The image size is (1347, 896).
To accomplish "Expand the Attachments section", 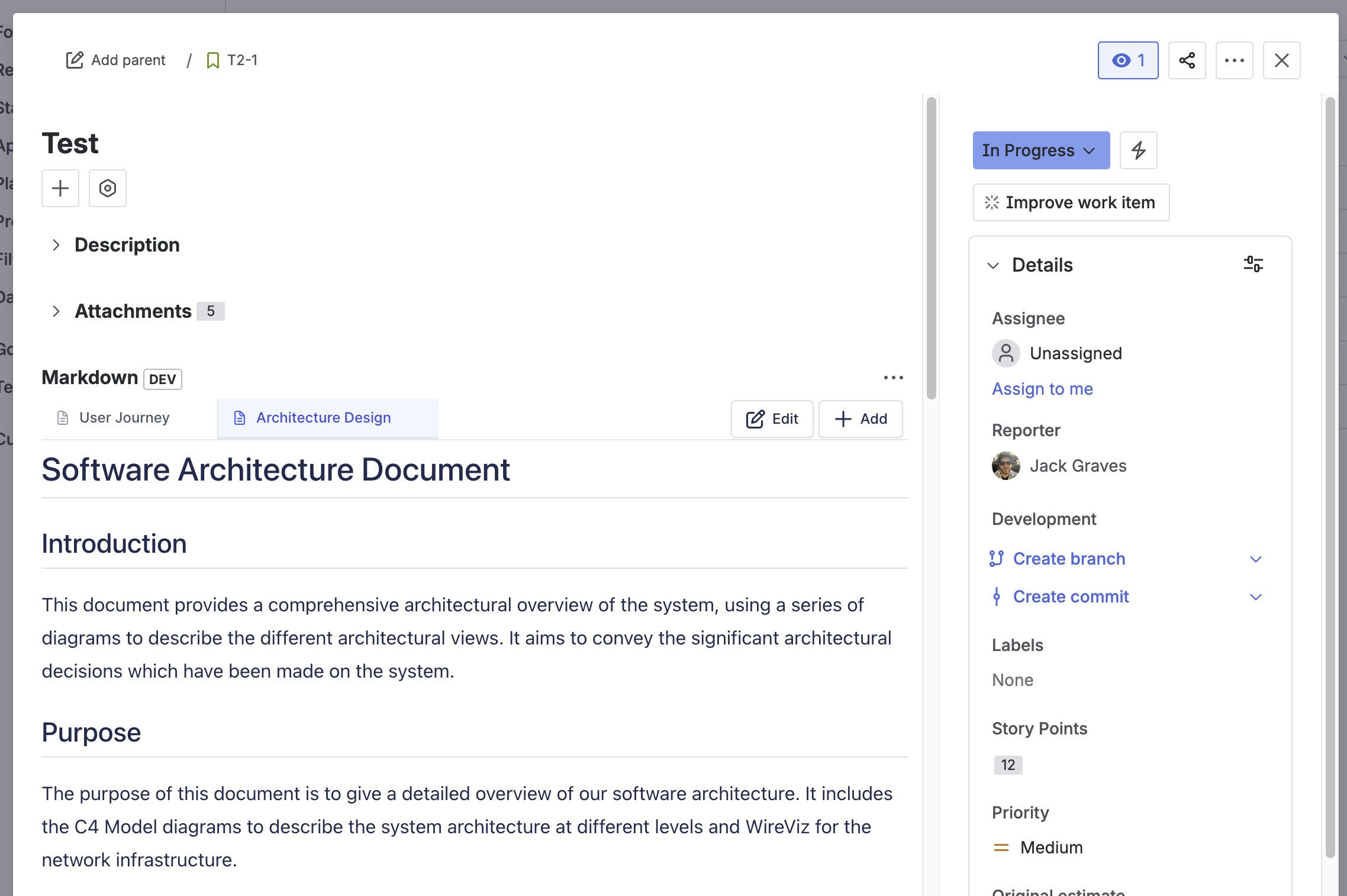I will pos(56,311).
